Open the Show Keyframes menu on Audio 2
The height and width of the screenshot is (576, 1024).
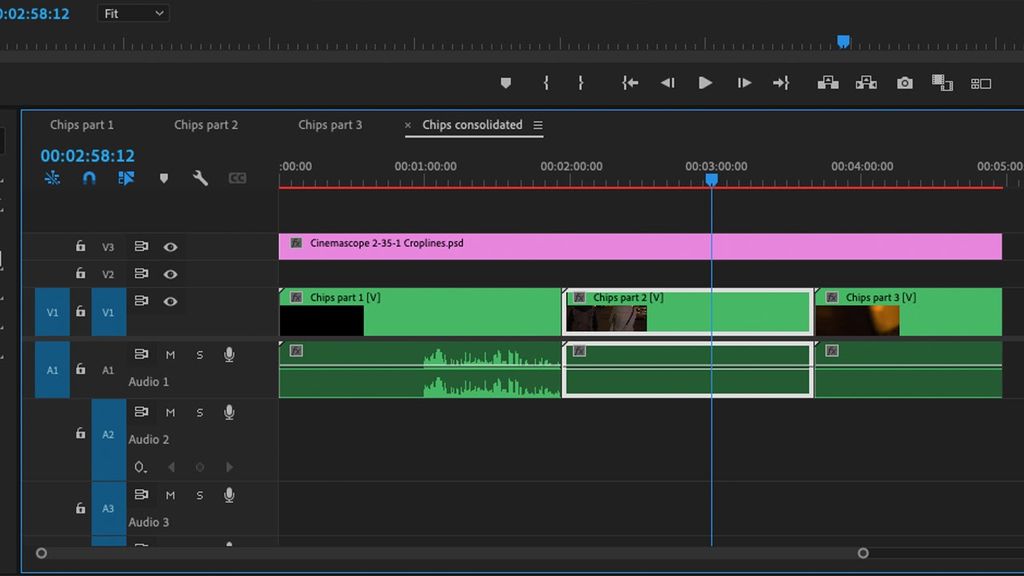(141, 467)
